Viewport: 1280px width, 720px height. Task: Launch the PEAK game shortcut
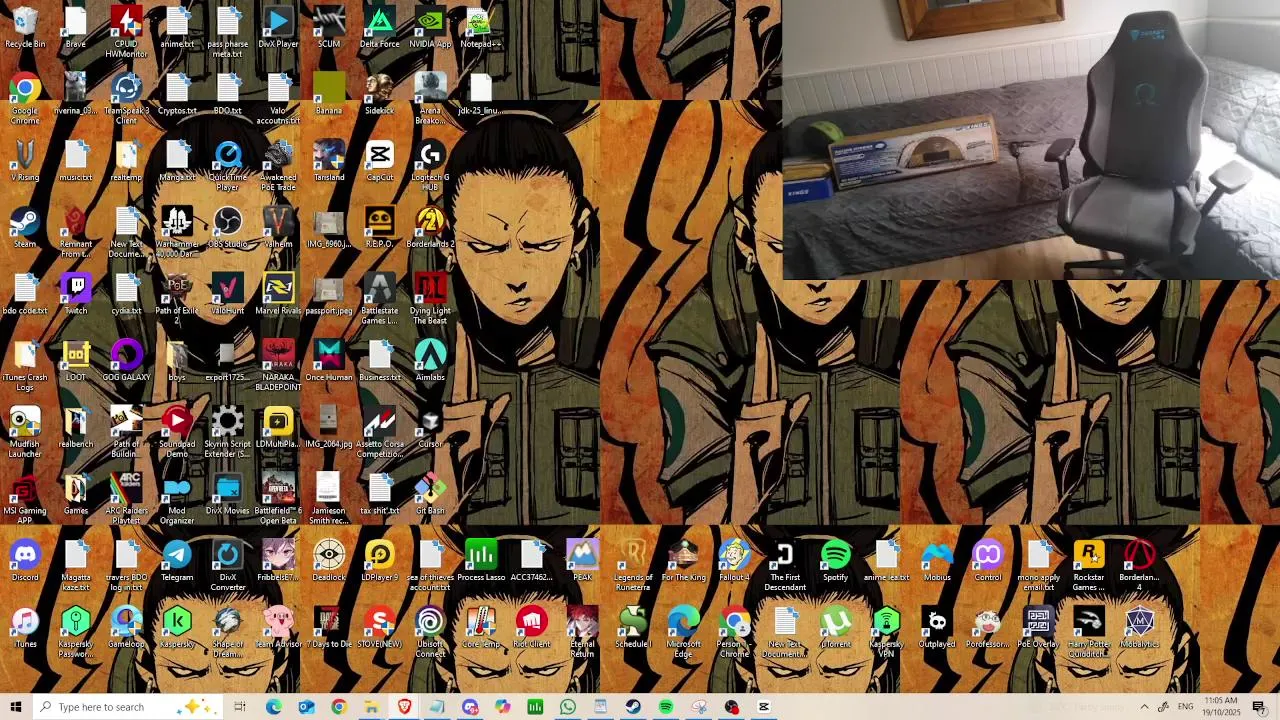pyautogui.click(x=582, y=562)
